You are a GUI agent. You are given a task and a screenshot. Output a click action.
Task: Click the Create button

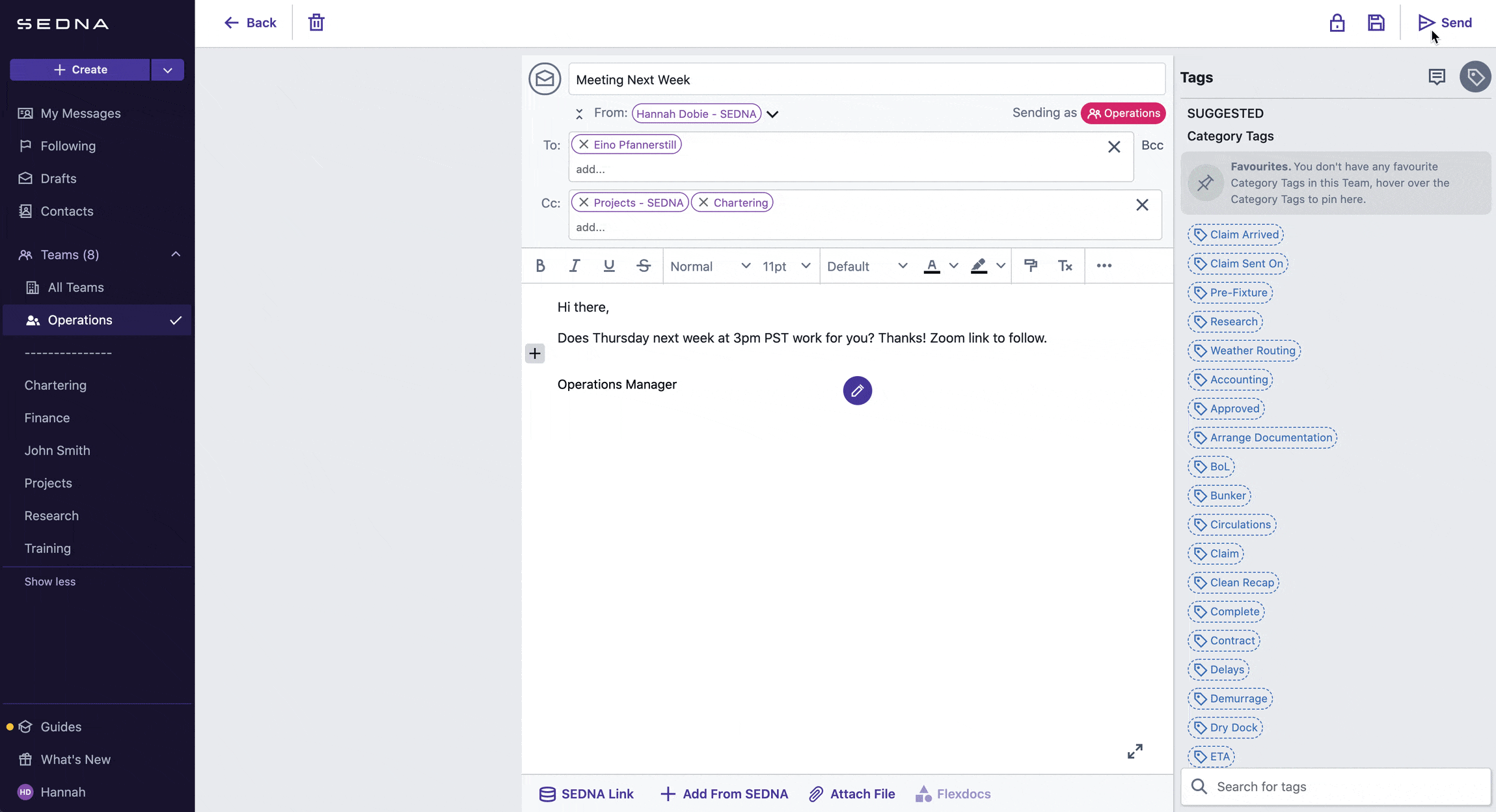click(80, 70)
